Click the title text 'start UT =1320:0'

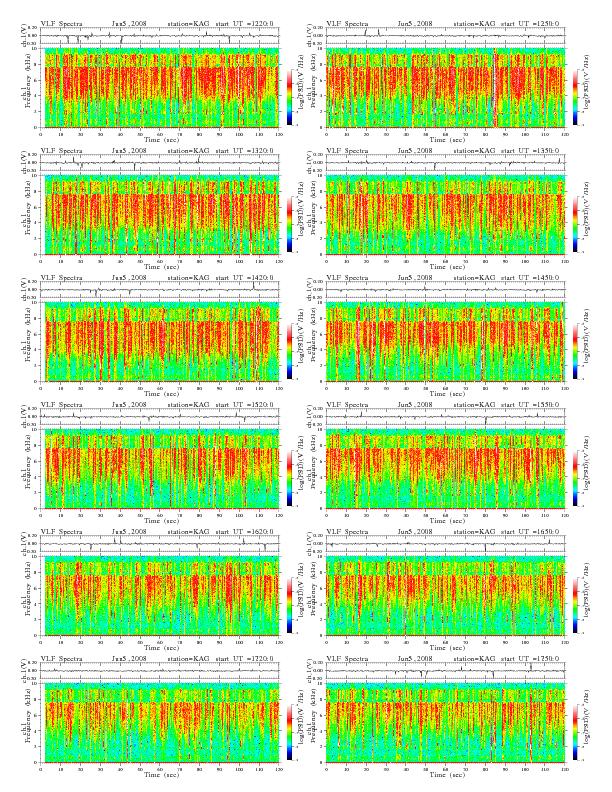point(245,151)
